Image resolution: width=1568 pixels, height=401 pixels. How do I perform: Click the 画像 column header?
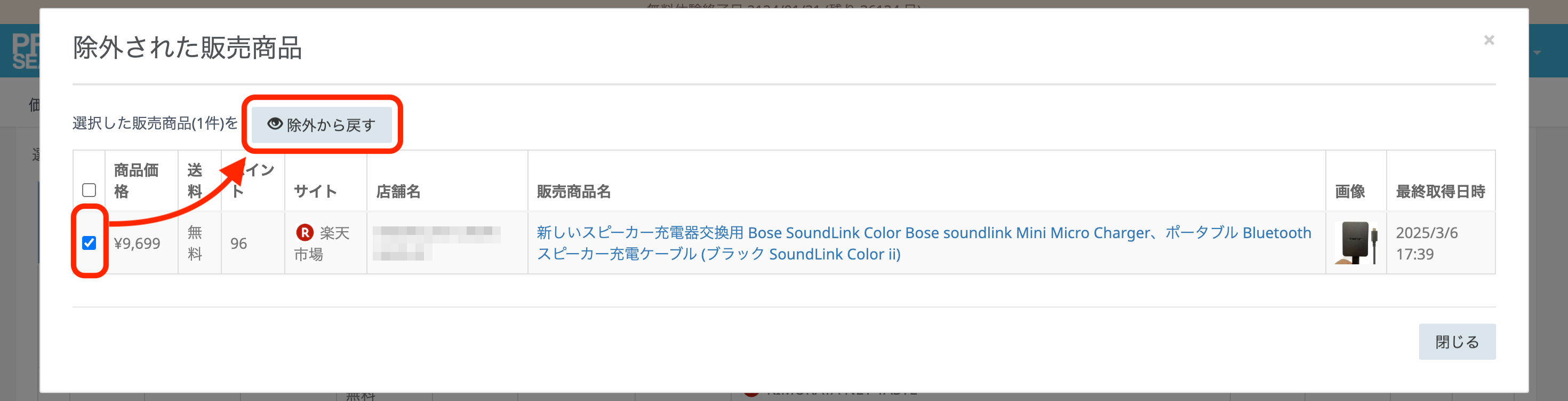1349,191
